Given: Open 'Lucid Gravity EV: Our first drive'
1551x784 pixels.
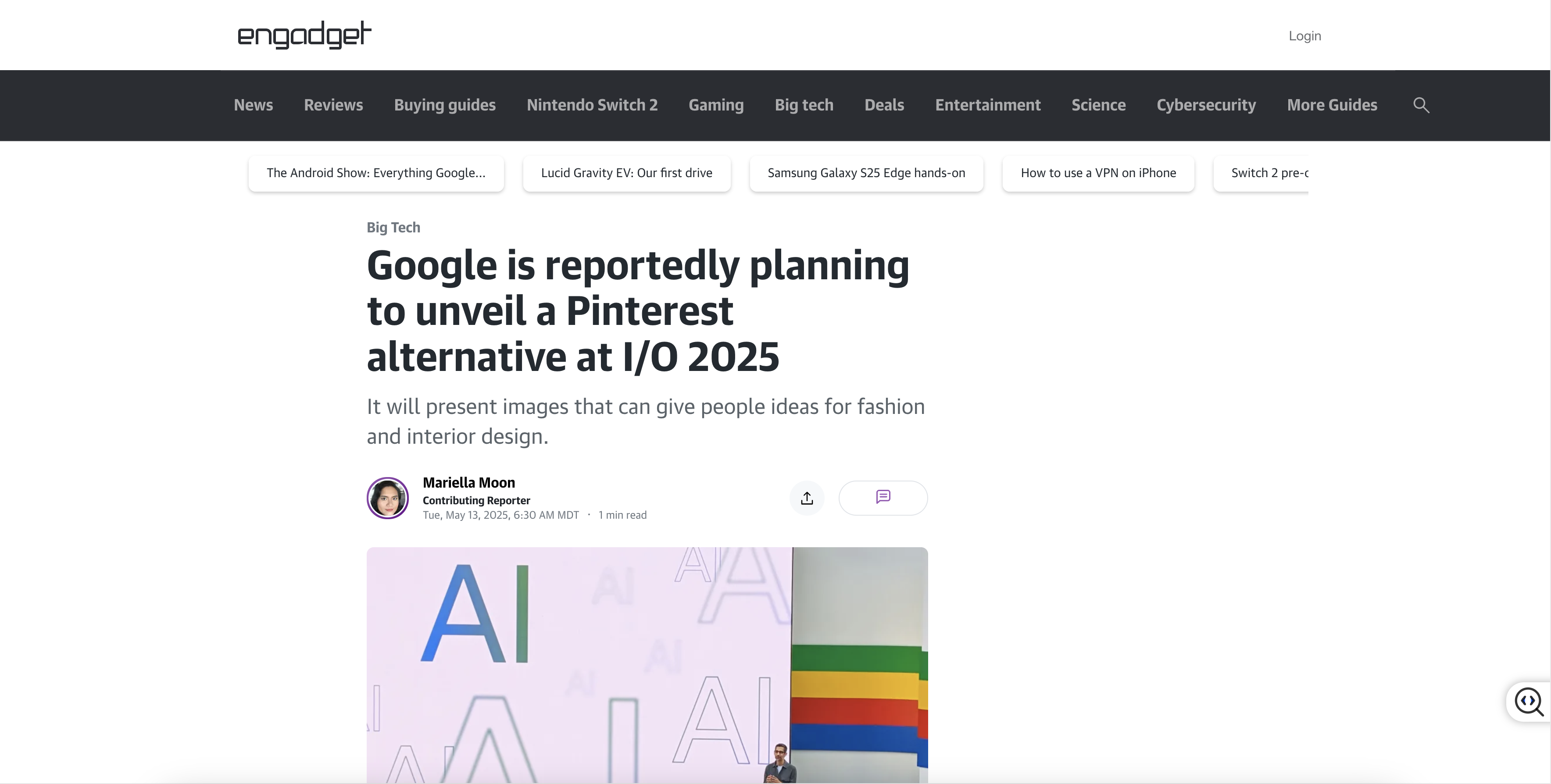Looking at the screenshot, I should pyautogui.click(x=627, y=173).
